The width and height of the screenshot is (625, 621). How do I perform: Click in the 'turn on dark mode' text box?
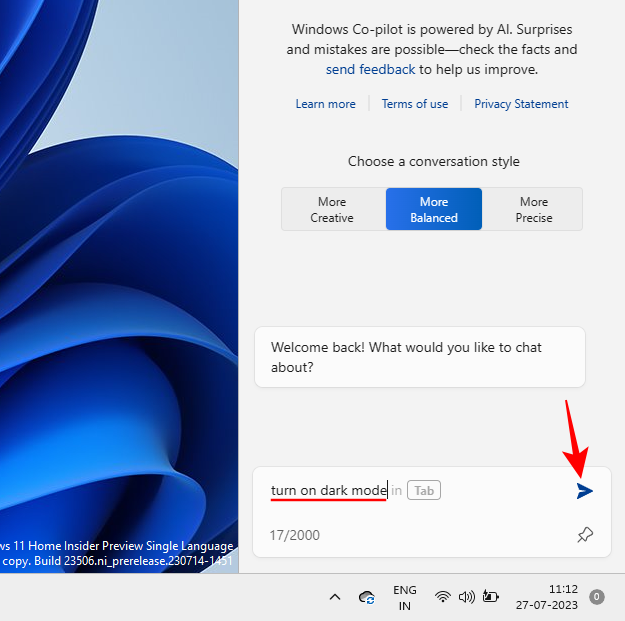[328, 491]
